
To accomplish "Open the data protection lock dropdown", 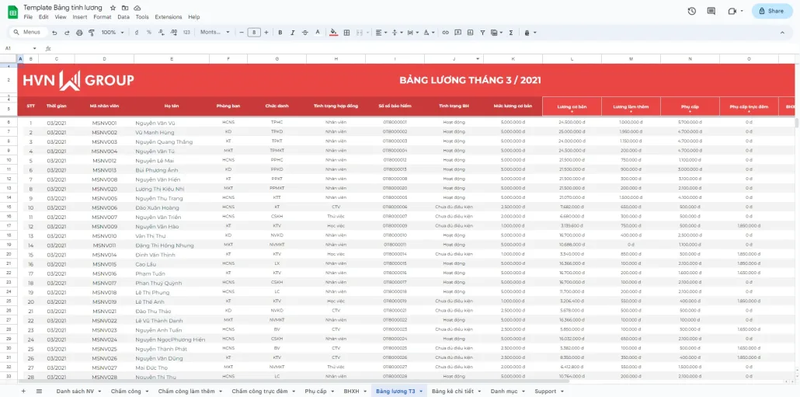I will tap(530, 33).
